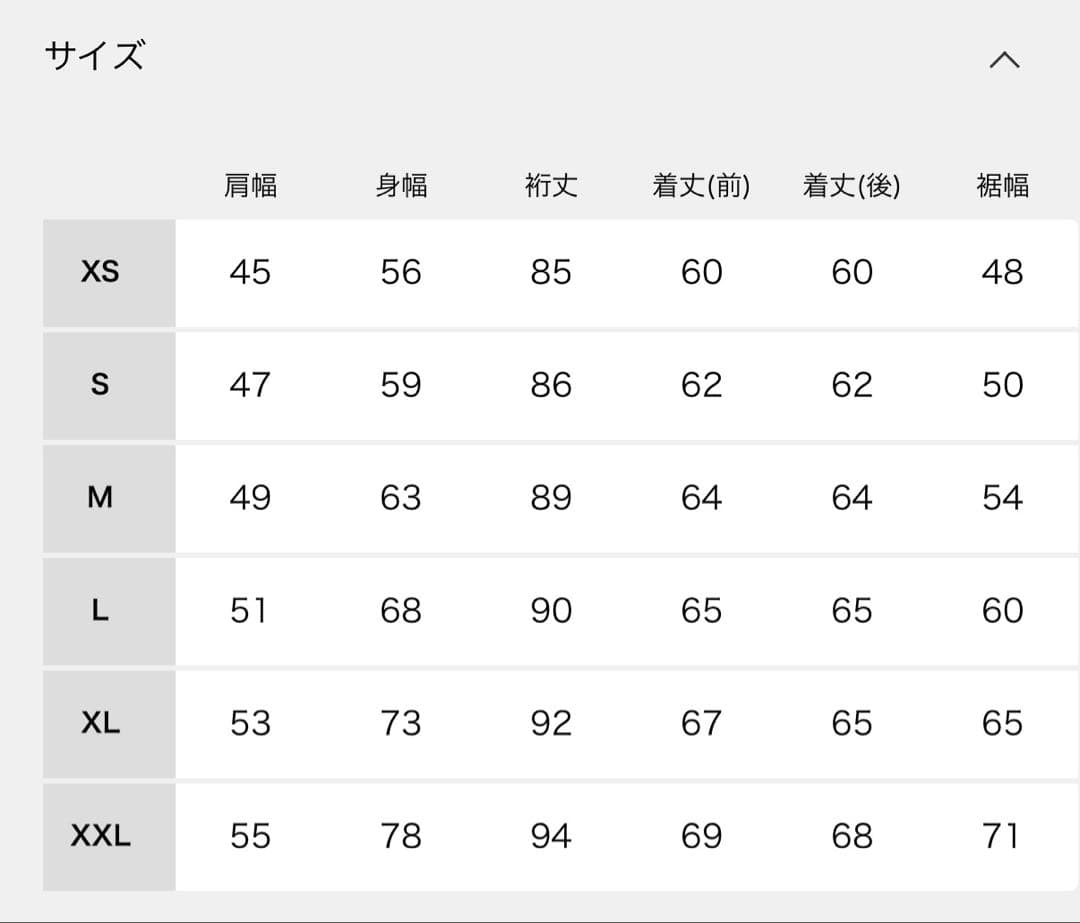
Task: Select the XL size row label
Action: (x=98, y=723)
